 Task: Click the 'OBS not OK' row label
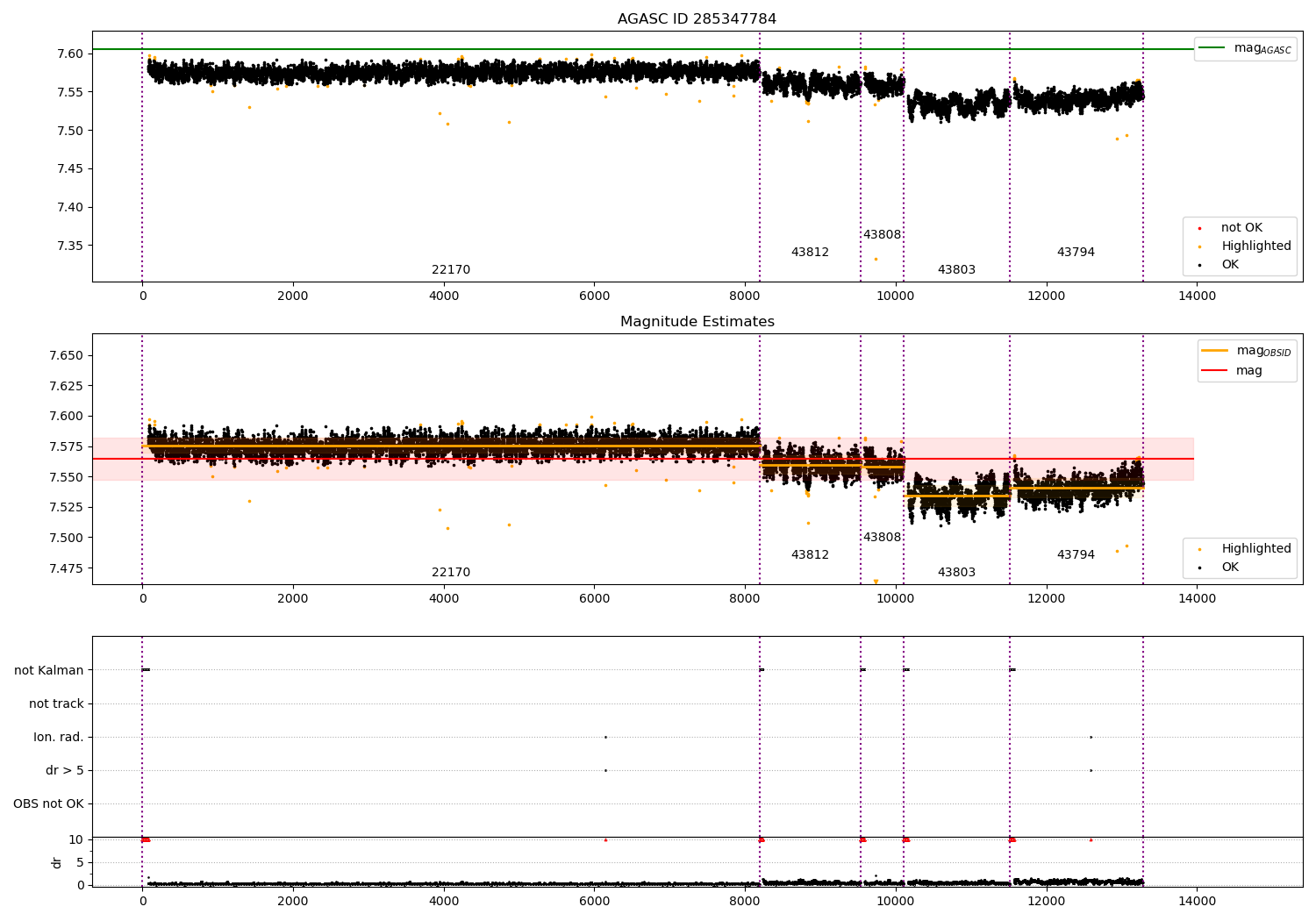[x=49, y=804]
